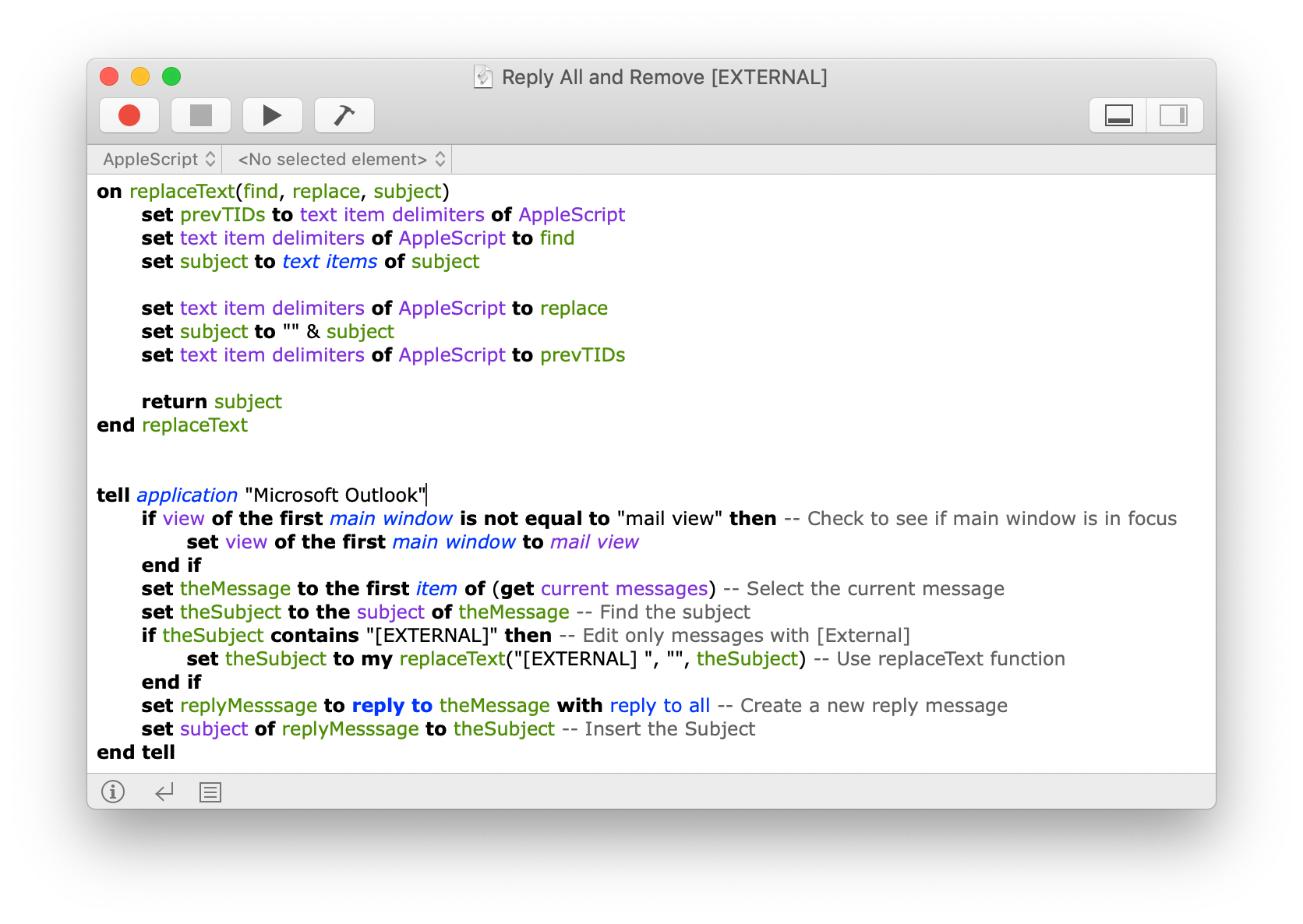The image size is (1303, 924).
Task: Open the AppleScript language dropdown
Action: tap(159, 159)
